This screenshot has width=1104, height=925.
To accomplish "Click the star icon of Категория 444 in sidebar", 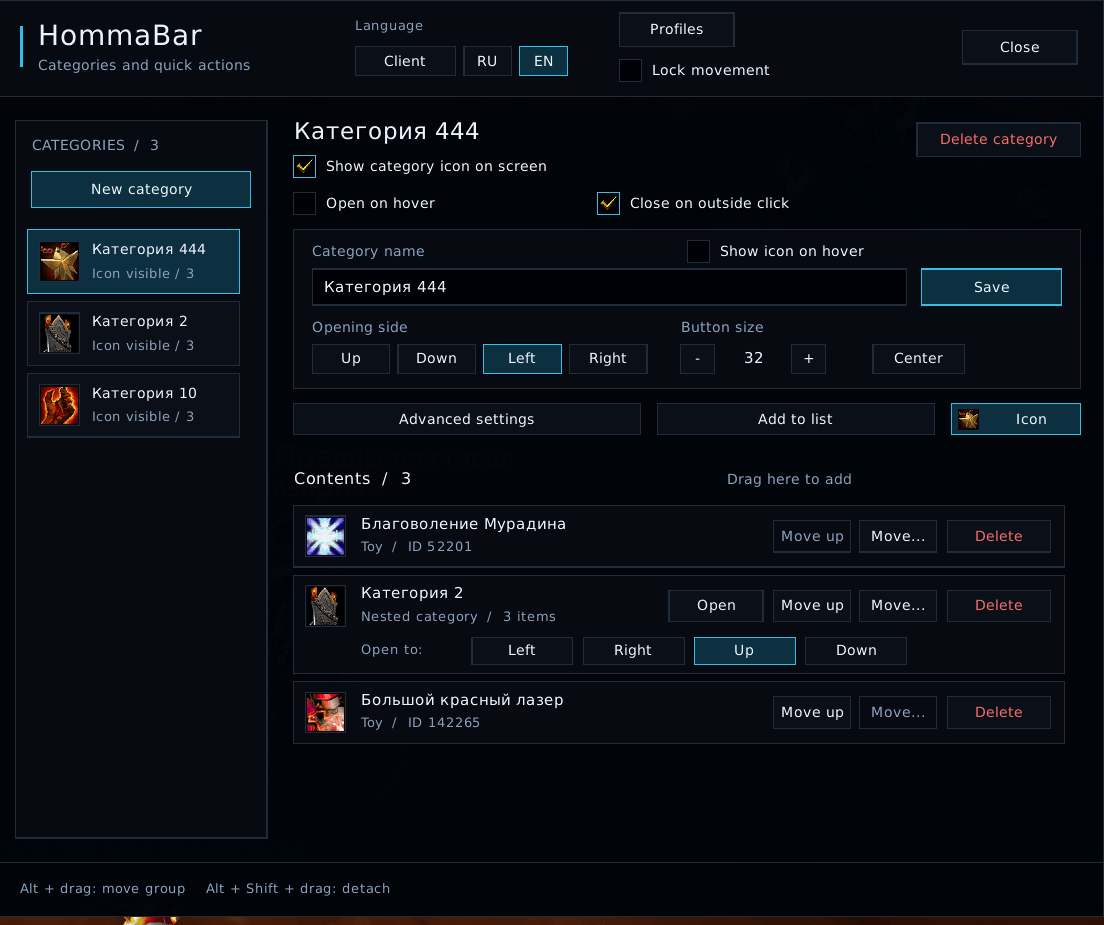I will click(x=59, y=261).
